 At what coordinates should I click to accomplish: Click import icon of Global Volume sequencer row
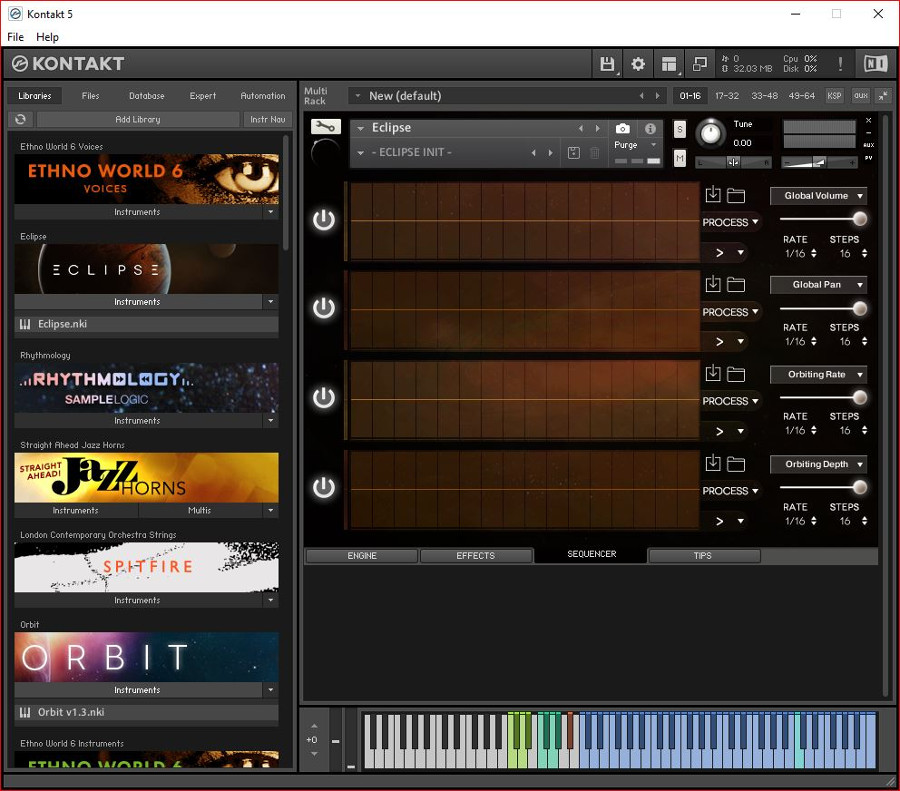pyautogui.click(x=713, y=194)
